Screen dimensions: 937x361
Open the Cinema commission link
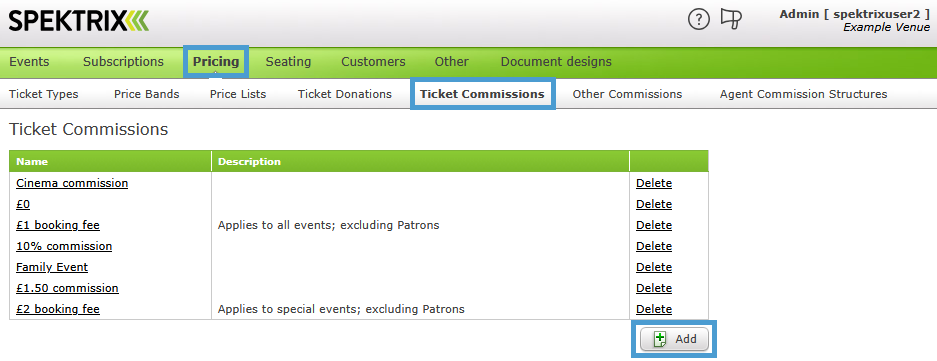coord(72,183)
